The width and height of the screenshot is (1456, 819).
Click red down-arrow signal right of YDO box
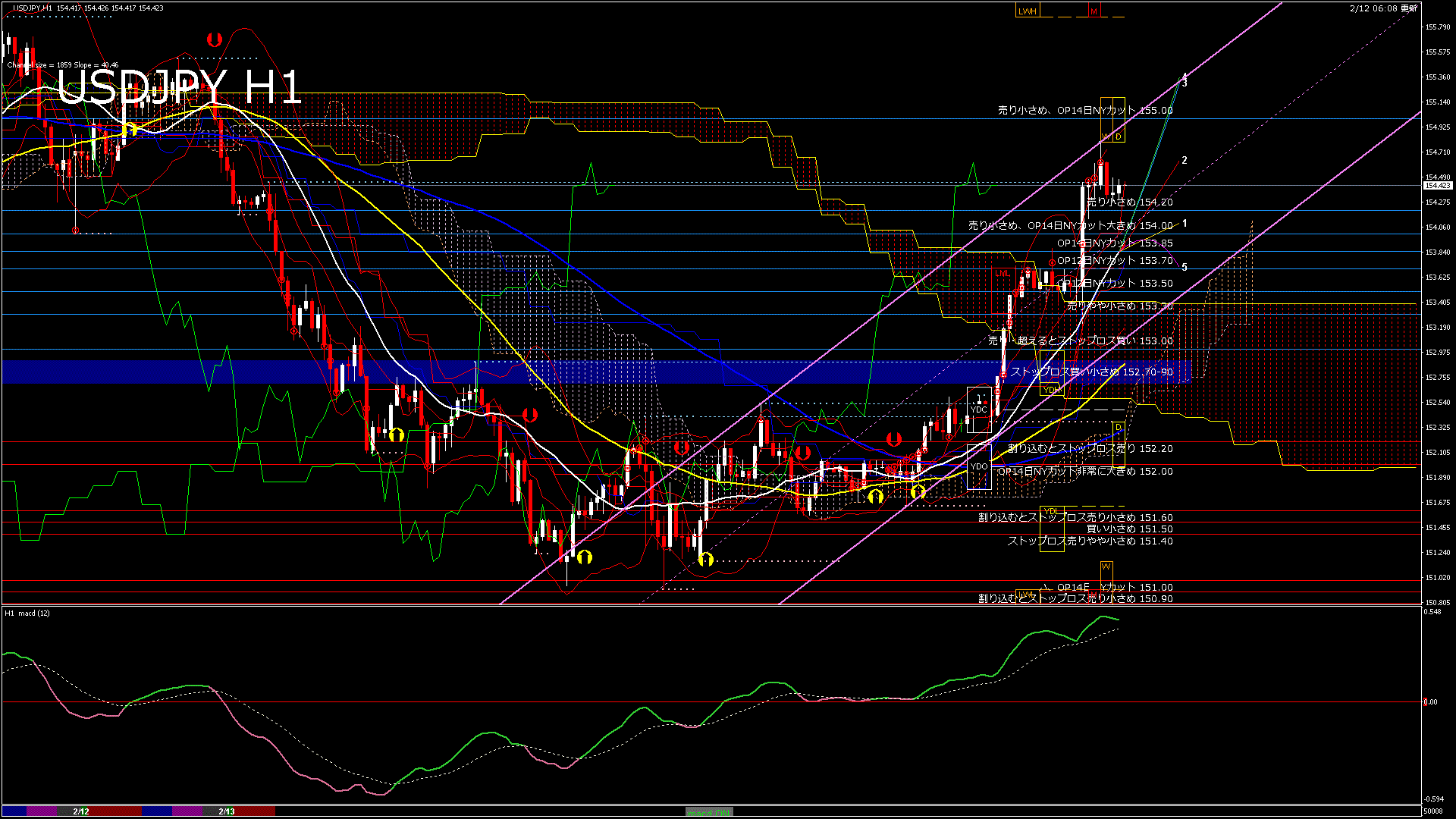coord(894,439)
